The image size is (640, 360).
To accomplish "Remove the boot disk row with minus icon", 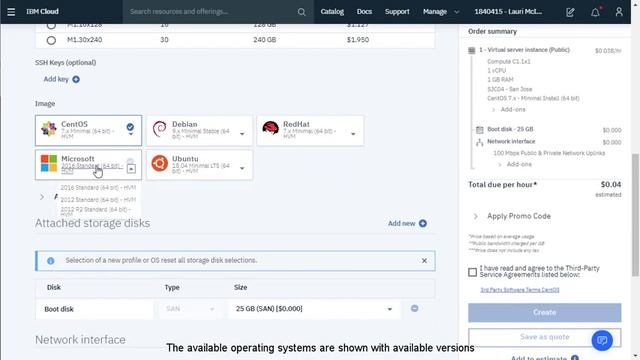I will pos(414,309).
